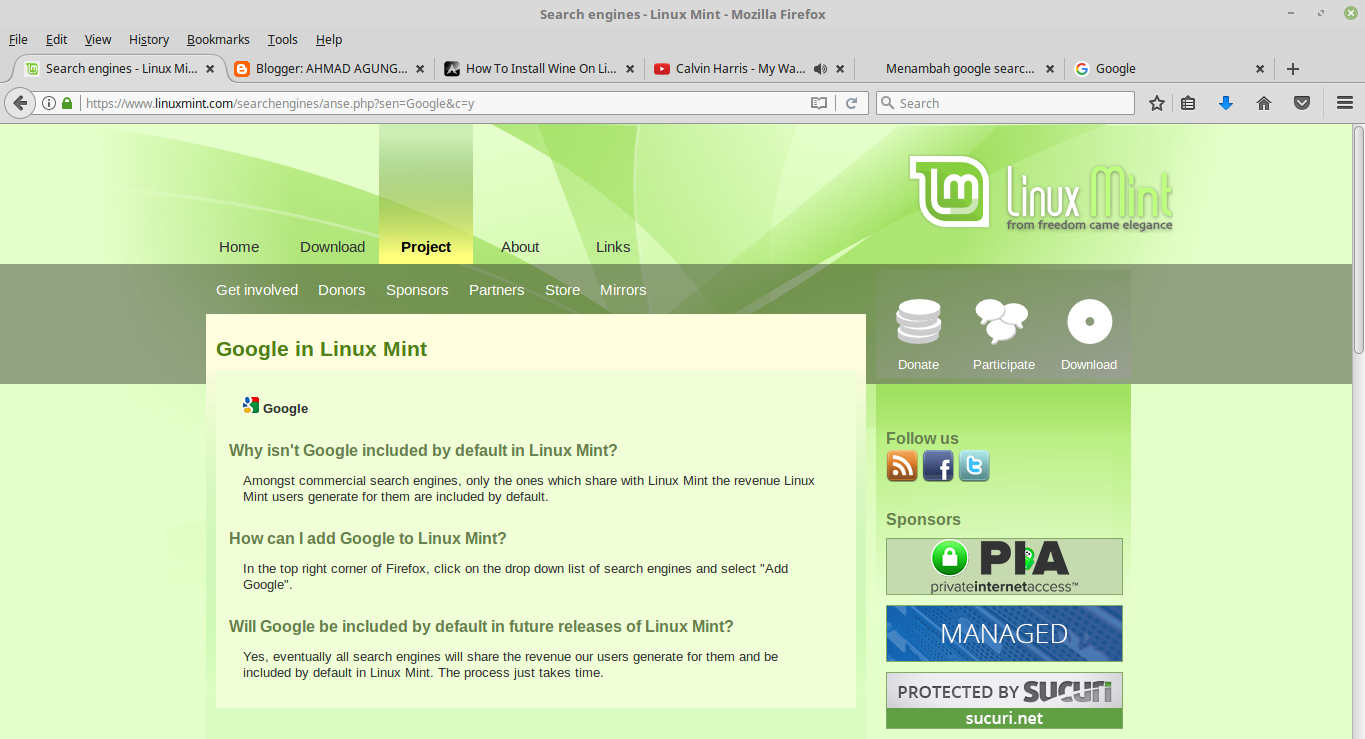Open the View menu
Viewport: 1365px width, 739px height.
[x=98, y=39]
